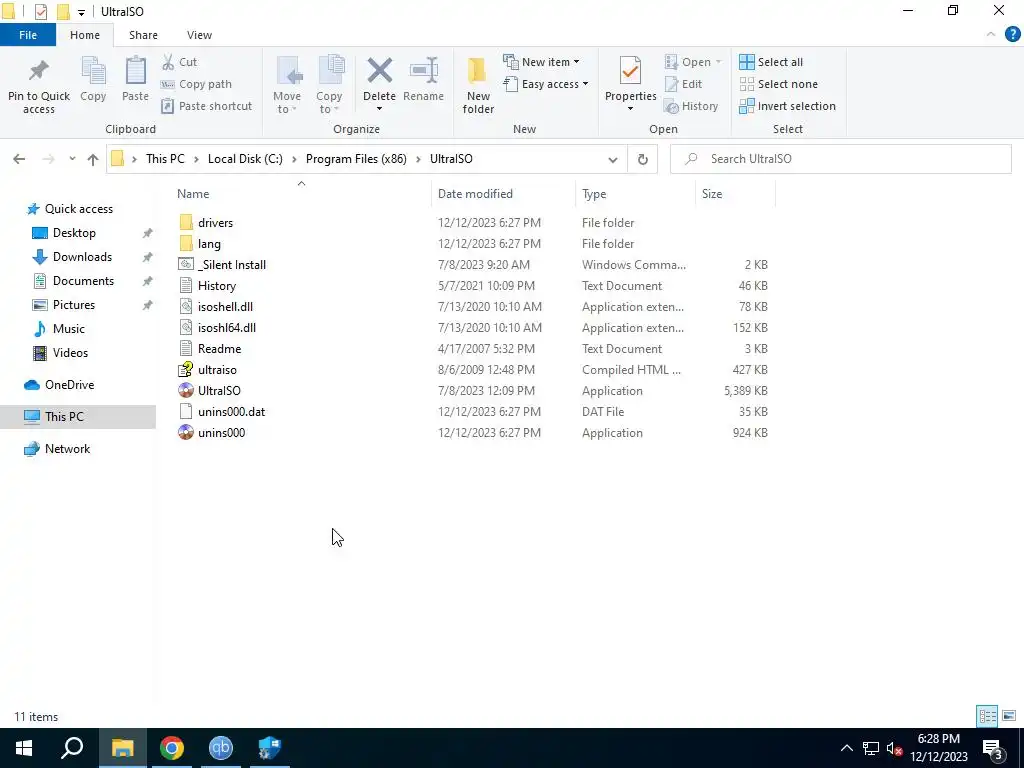Screen dimensions: 1024x768
Task: Switch to the View ribbon tab
Action: [x=199, y=35]
